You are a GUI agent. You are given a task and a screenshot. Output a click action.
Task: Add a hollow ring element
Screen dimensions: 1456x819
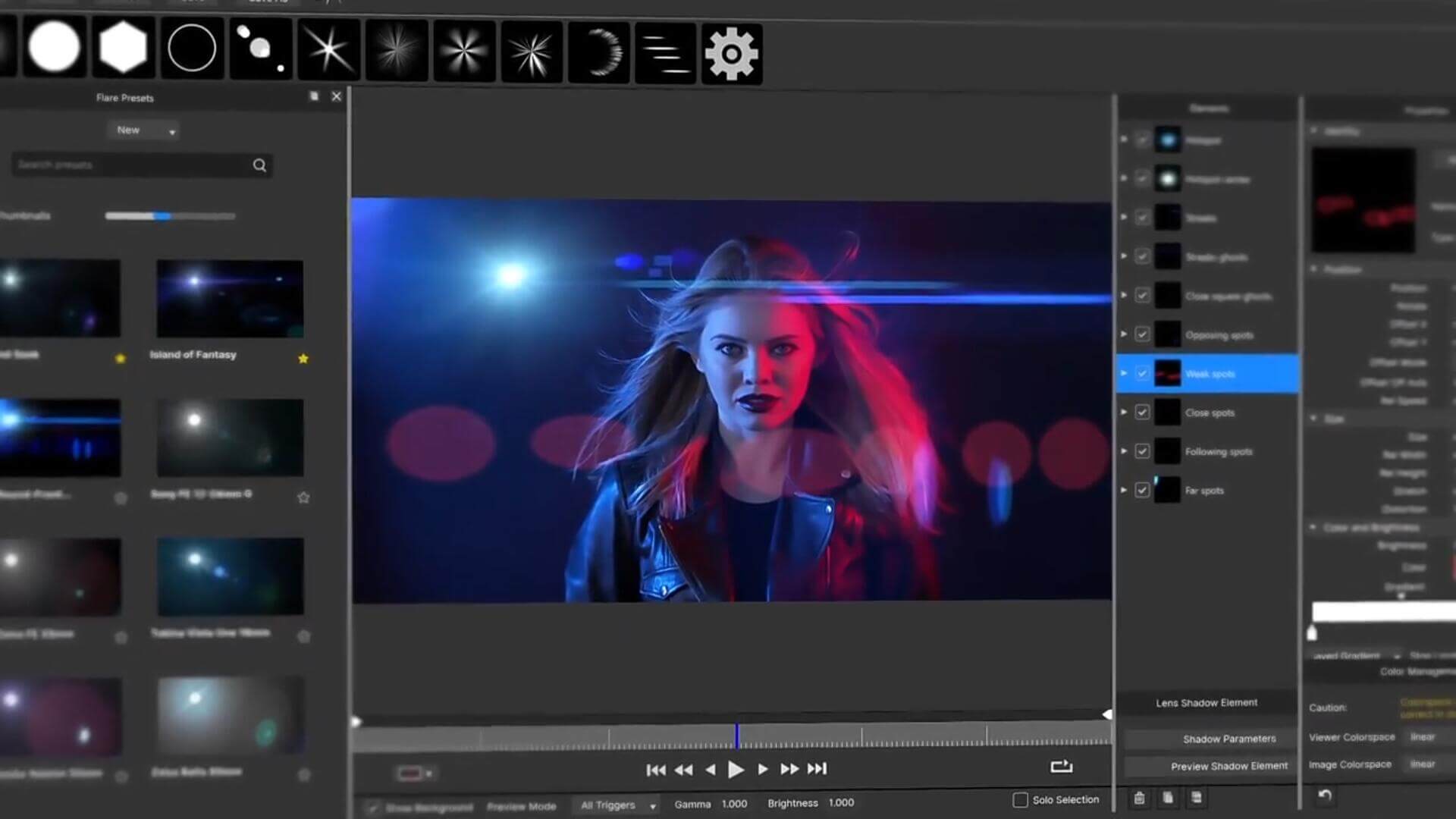coord(192,49)
